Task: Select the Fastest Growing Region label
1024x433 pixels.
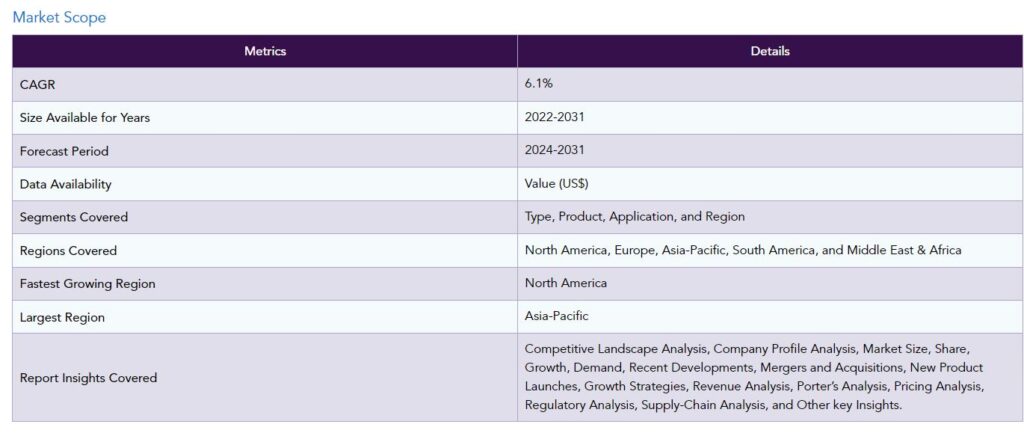Action: [88, 284]
